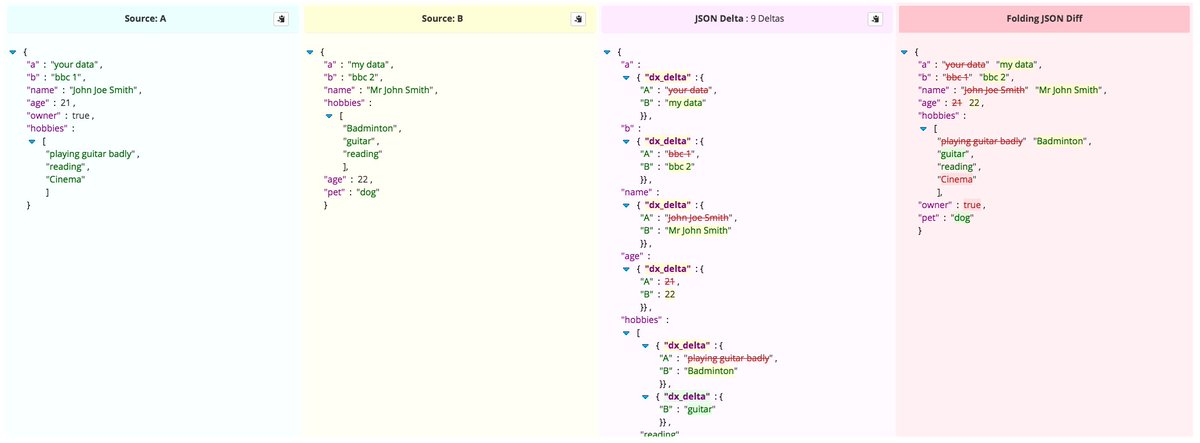Click struck-through "bbc 1" in JSON Delta

(x=682, y=154)
